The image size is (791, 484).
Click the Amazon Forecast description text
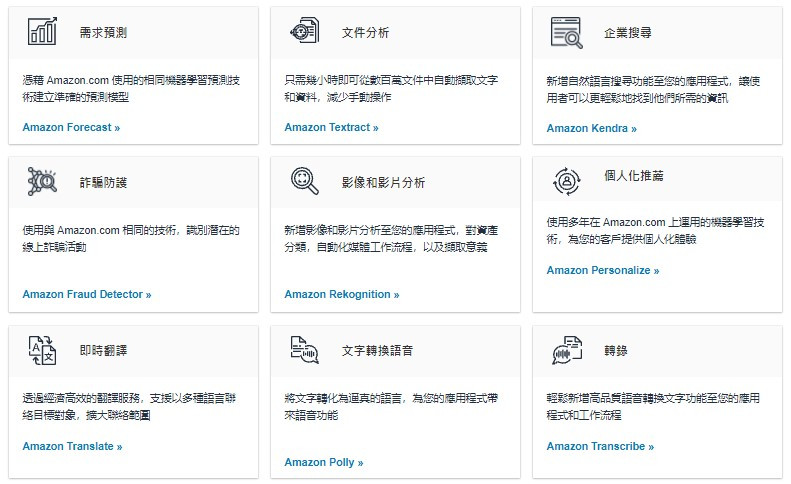[131, 88]
